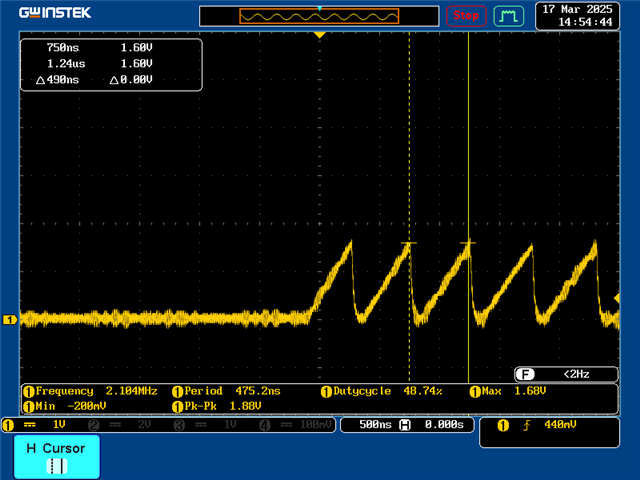Image resolution: width=640 pixels, height=480 pixels.
Task: Click the date and time display
Action: tap(577, 16)
